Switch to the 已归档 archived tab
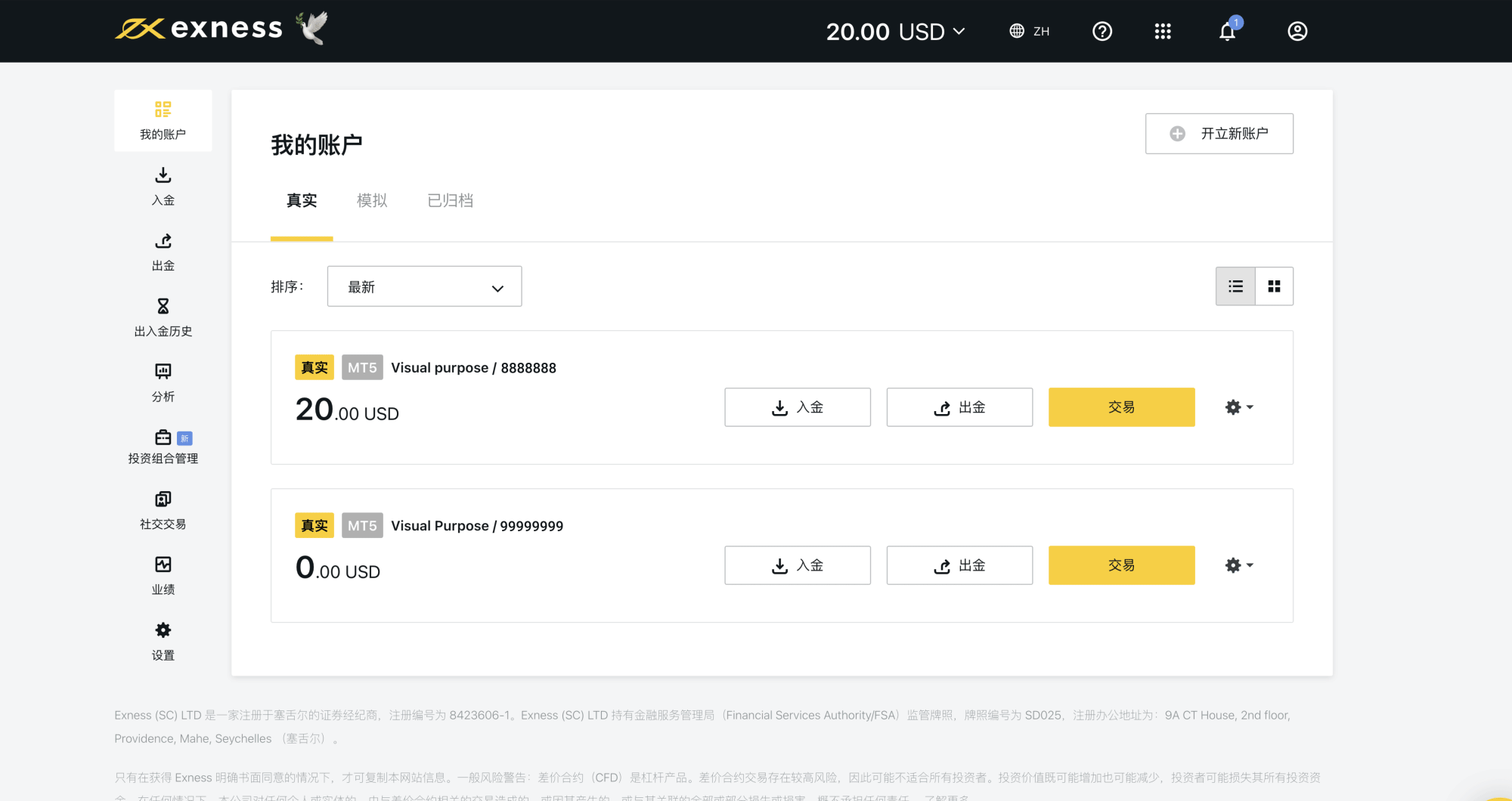 (x=450, y=201)
